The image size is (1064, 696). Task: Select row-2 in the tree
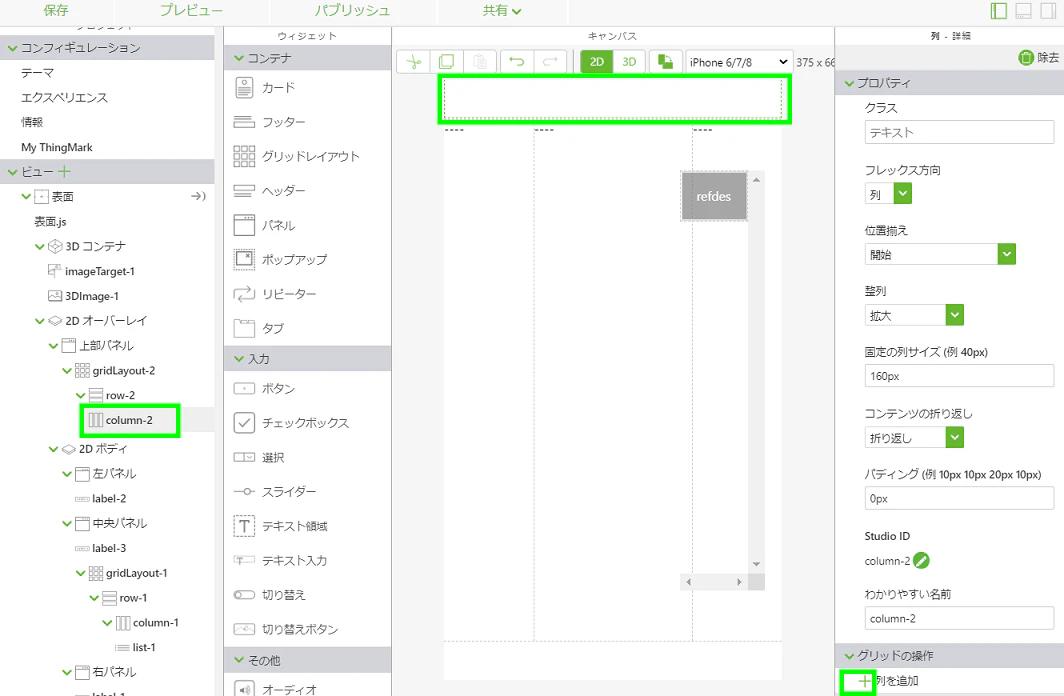(x=120, y=395)
